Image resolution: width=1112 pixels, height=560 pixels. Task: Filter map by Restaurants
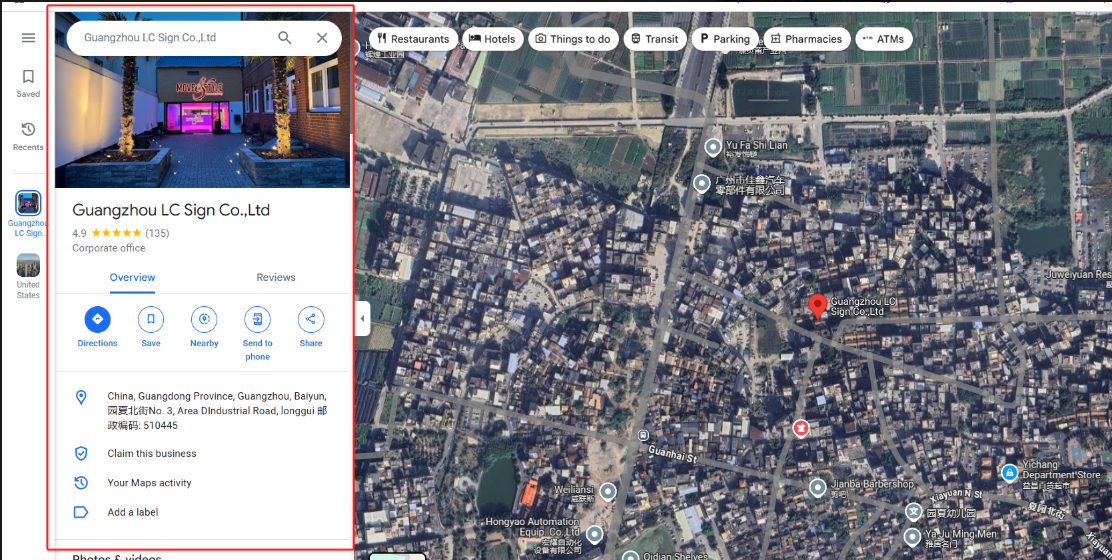413,39
